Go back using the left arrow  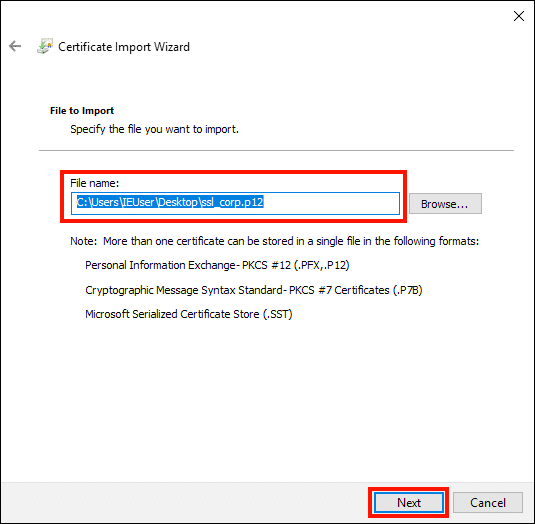point(15,46)
